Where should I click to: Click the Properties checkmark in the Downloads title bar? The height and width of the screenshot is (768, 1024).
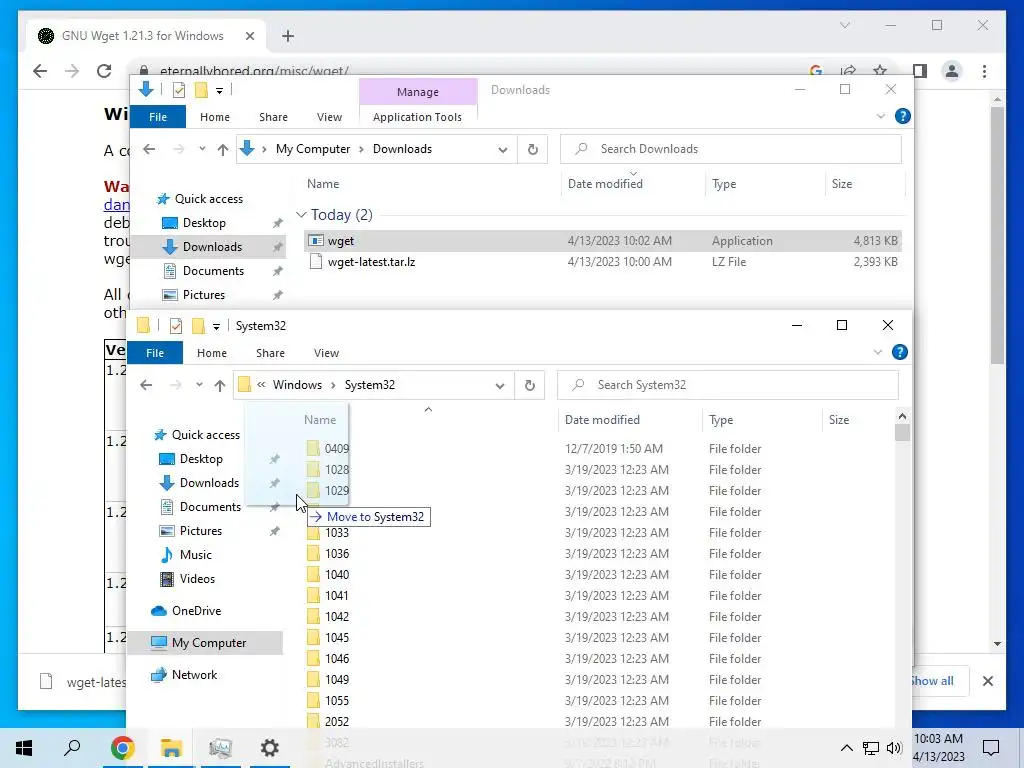tap(178, 90)
